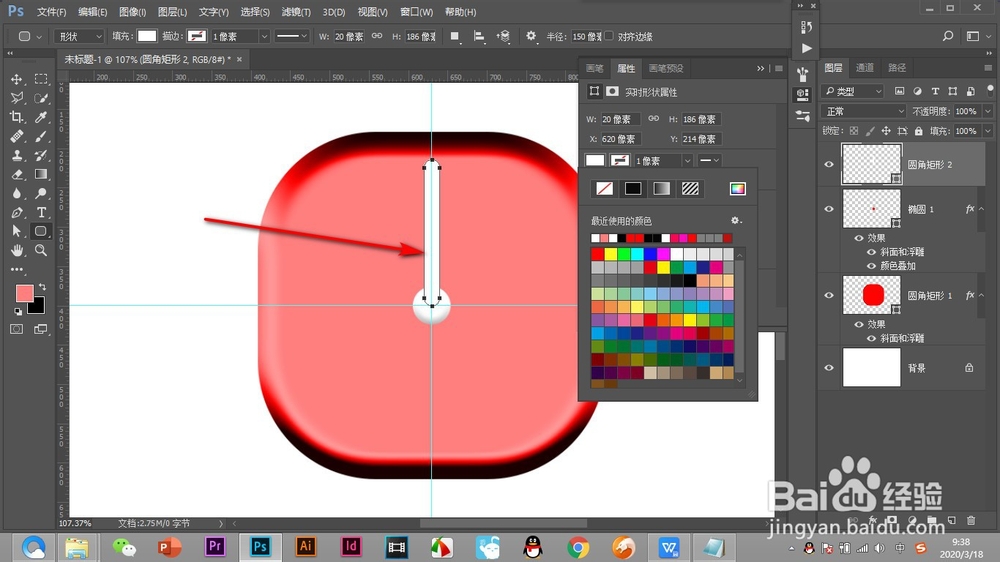The width and height of the screenshot is (1000, 562).
Task: Open shape geometry gear settings
Action: 531,36
